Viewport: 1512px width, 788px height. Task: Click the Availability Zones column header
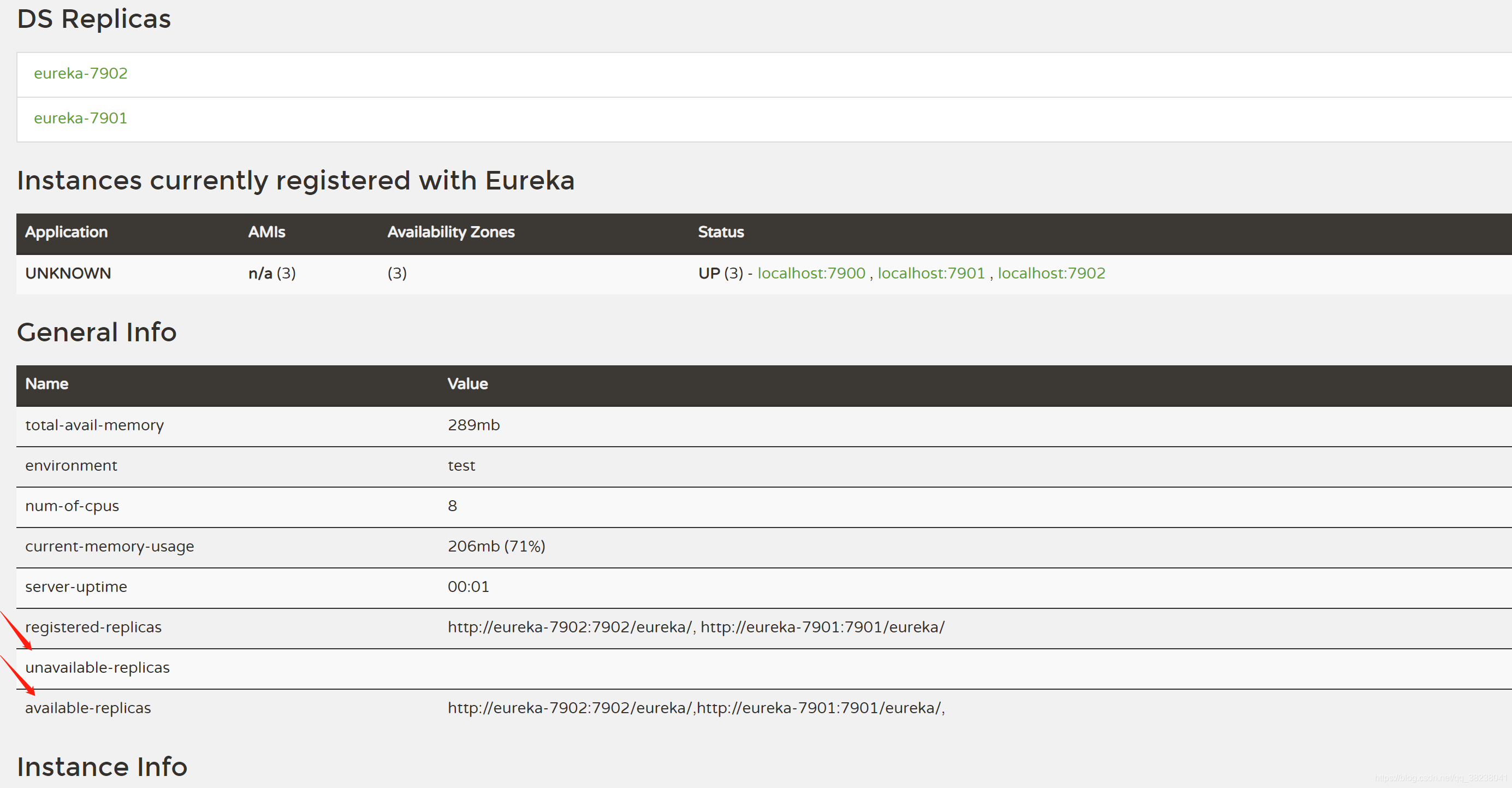click(x=450, y=232)
